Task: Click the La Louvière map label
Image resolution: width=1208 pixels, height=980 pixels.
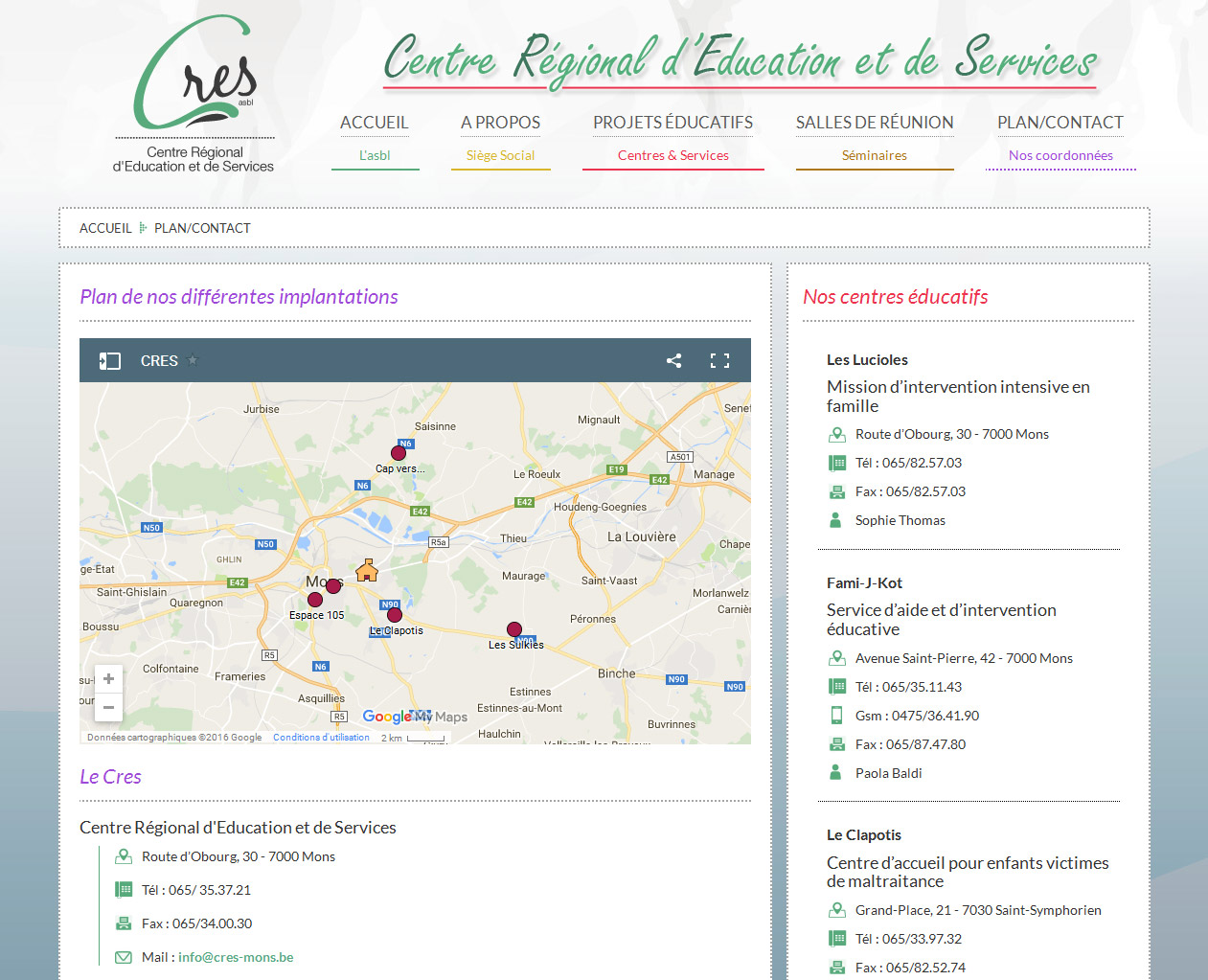Action: tap(642, 537)
